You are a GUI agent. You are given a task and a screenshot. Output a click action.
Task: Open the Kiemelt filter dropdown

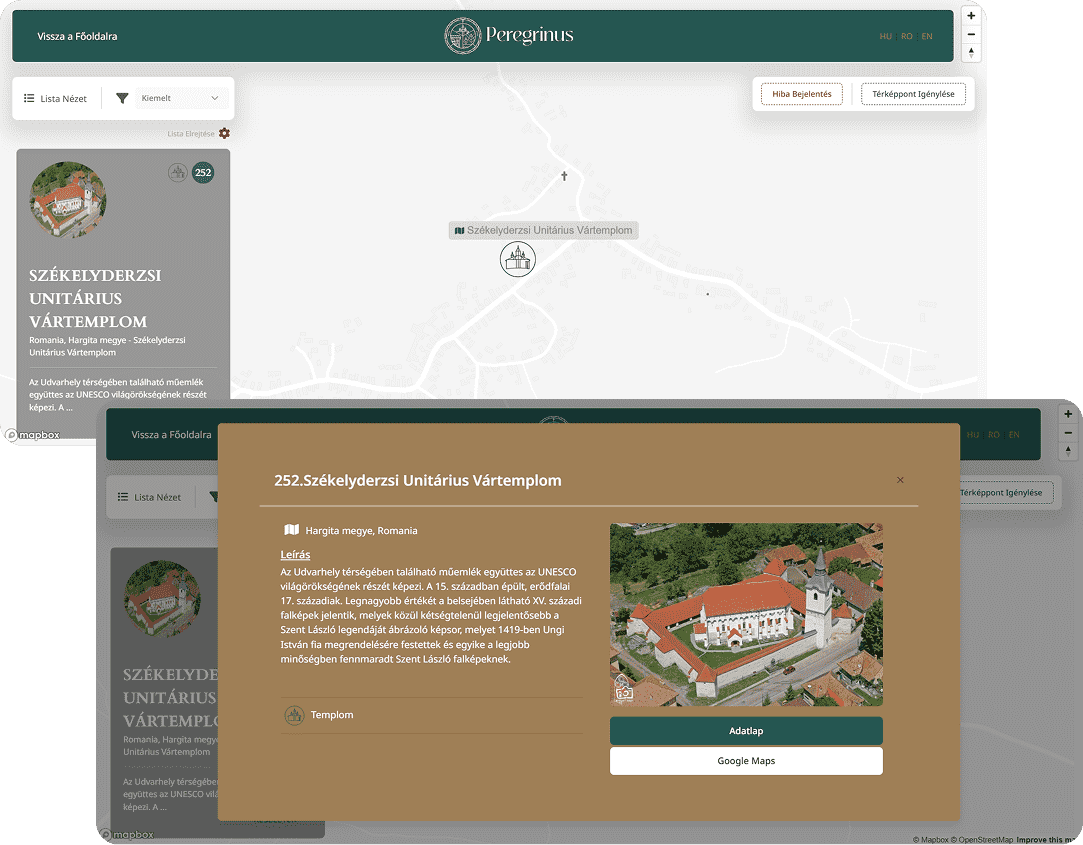pos(180,99)
